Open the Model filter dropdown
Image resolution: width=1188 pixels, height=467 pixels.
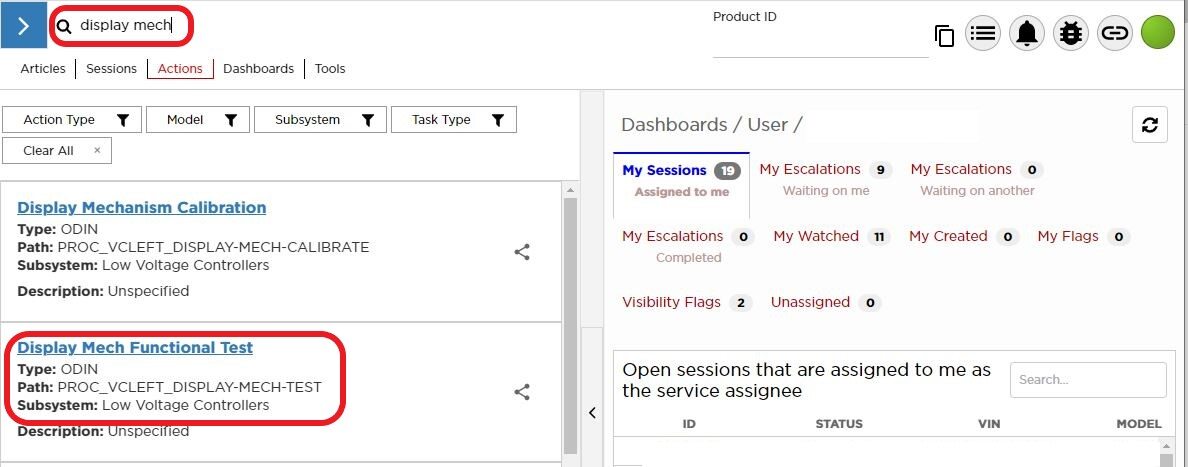(197, 120)
